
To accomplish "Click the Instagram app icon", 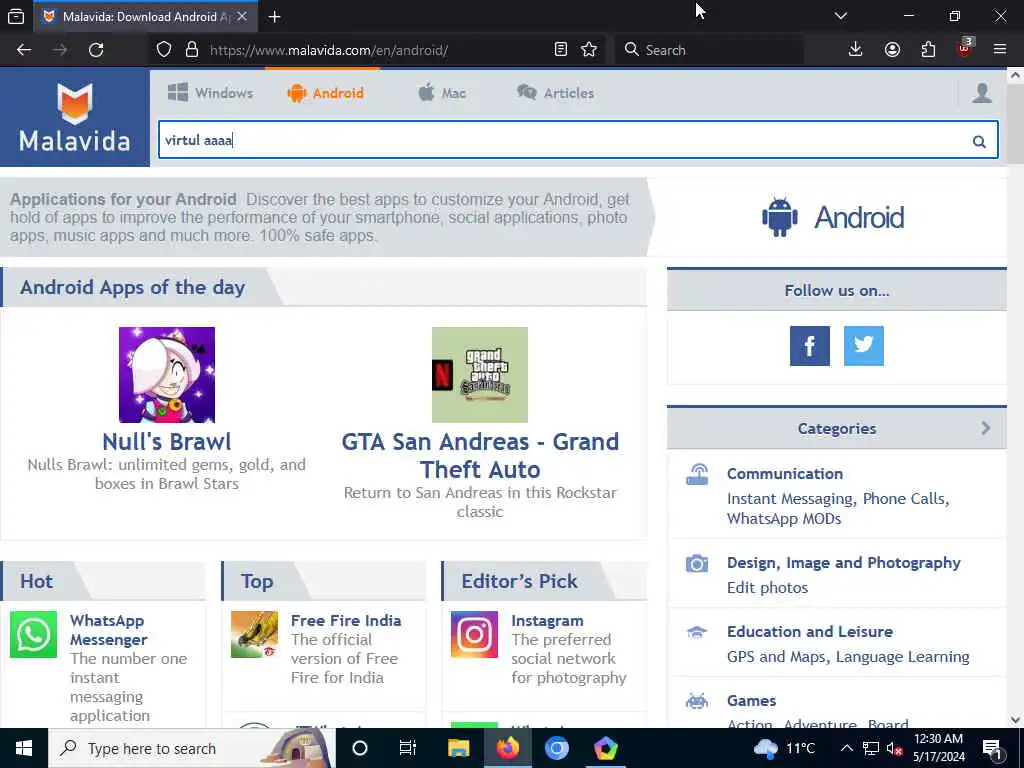I will (474, 635).
